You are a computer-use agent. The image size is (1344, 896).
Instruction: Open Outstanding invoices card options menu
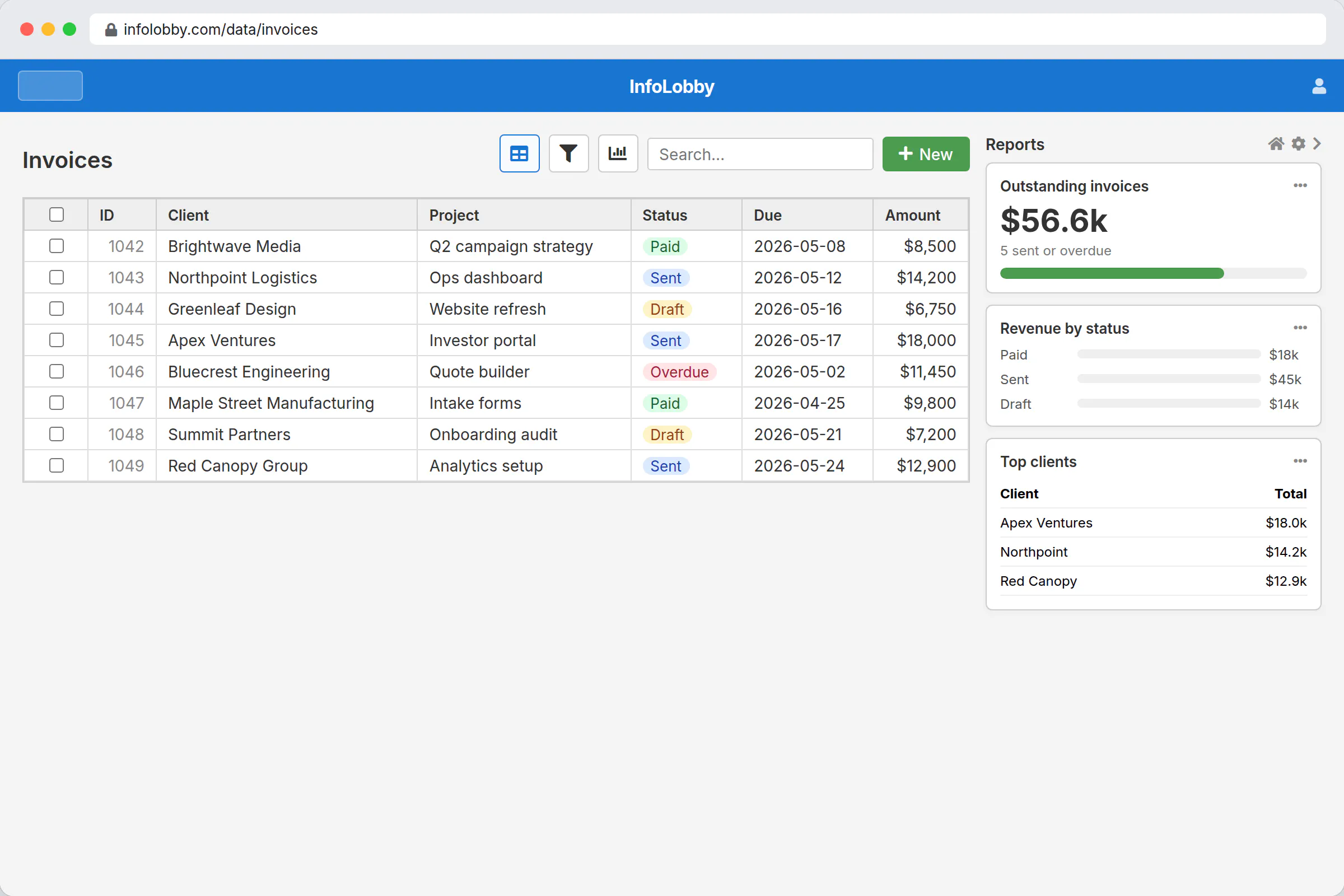click(x=1299, y=185)
